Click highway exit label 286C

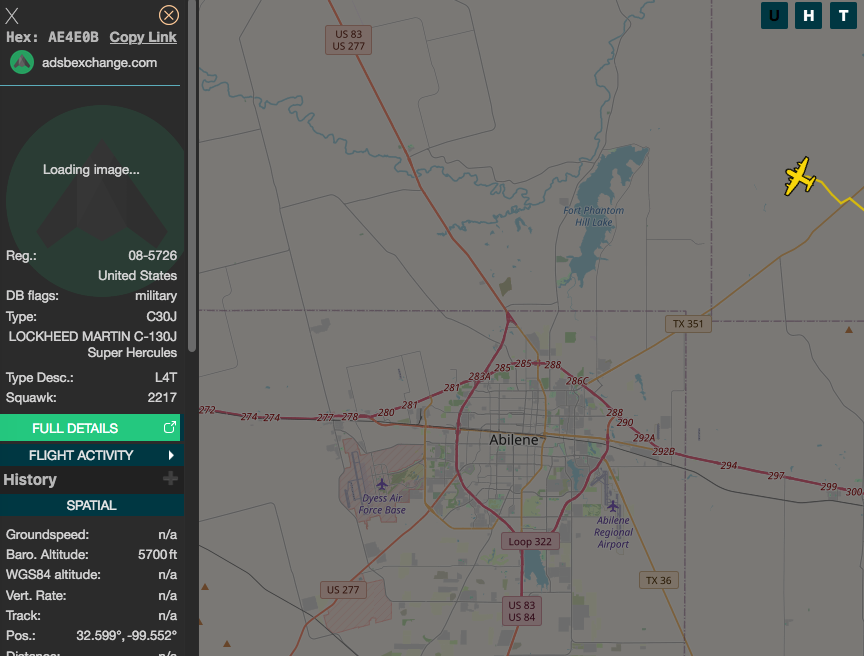pyautogui.click(x=577, y=381)
